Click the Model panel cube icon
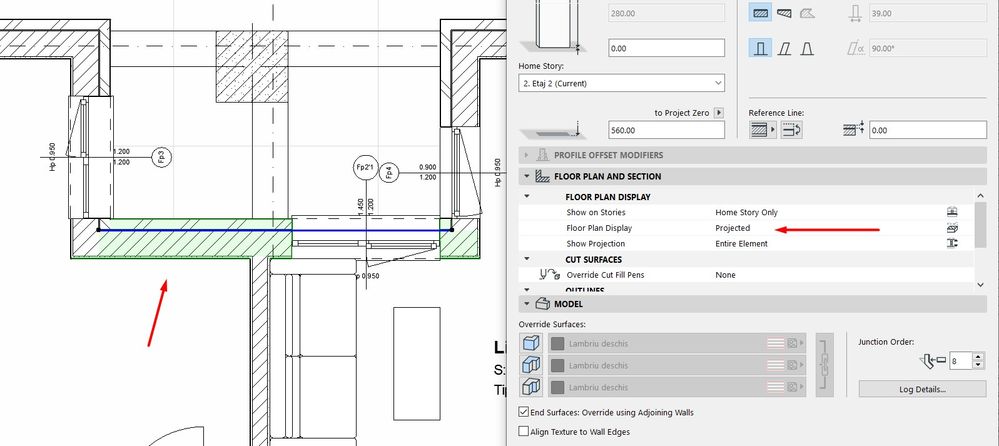This screenshot has width=999, height=446. [x=542, y=304]
